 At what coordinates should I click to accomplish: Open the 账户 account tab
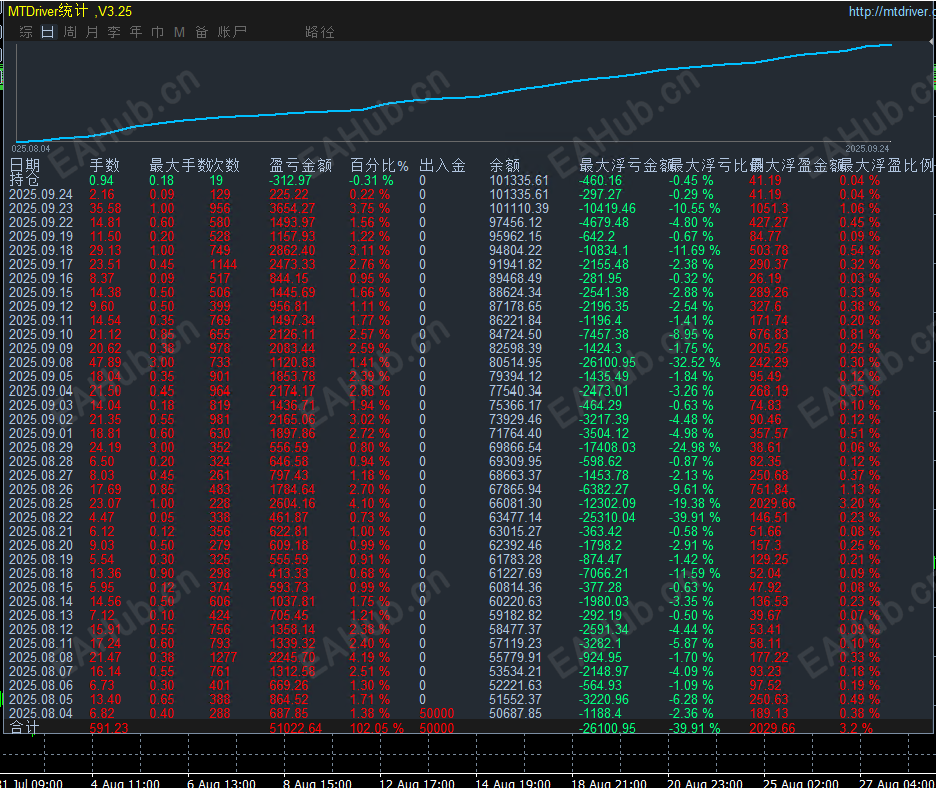pyautogui.click(x=232, y=32)
